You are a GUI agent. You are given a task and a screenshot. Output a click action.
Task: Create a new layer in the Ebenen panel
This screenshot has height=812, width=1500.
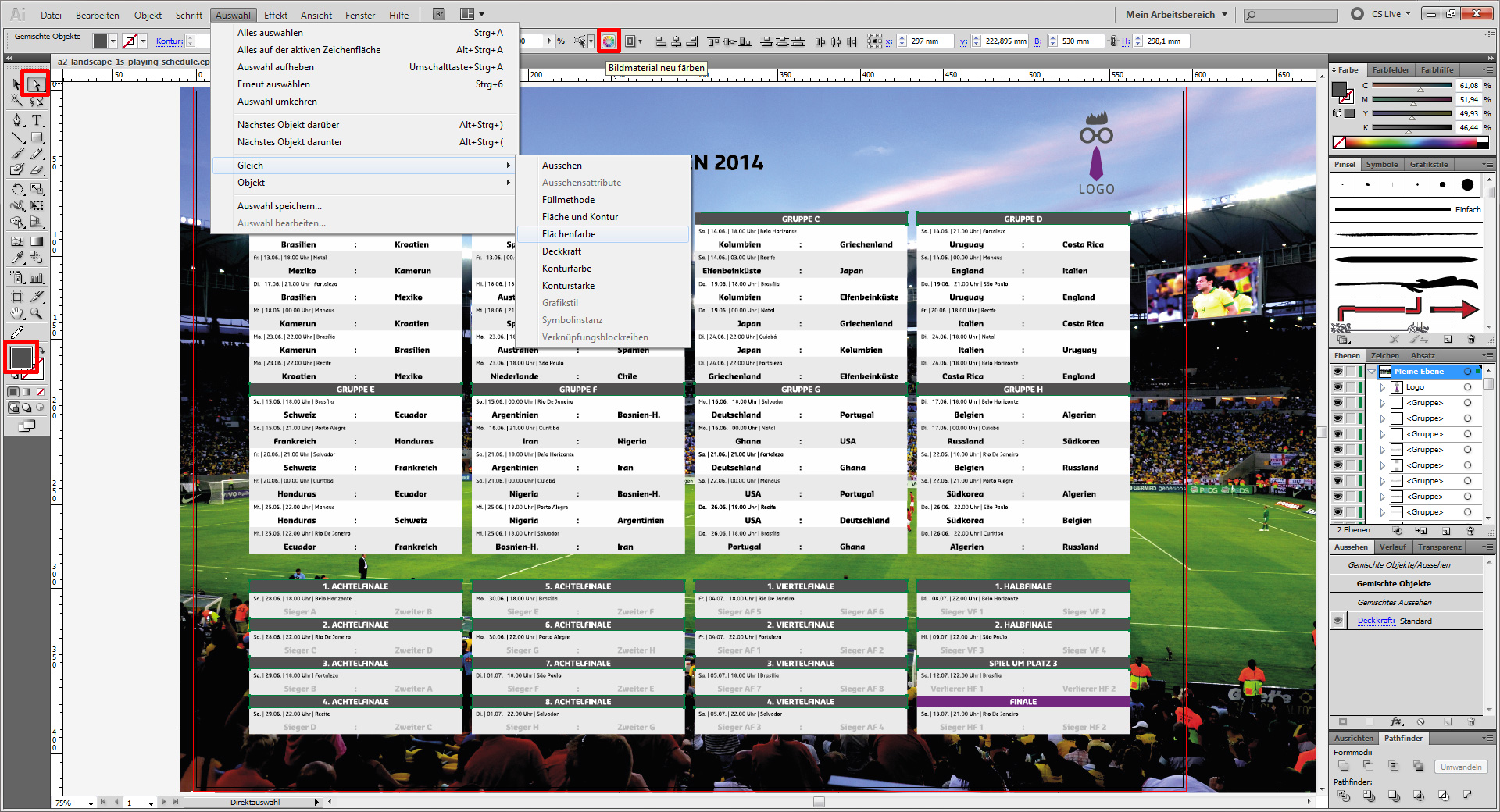click(1447, 531)
